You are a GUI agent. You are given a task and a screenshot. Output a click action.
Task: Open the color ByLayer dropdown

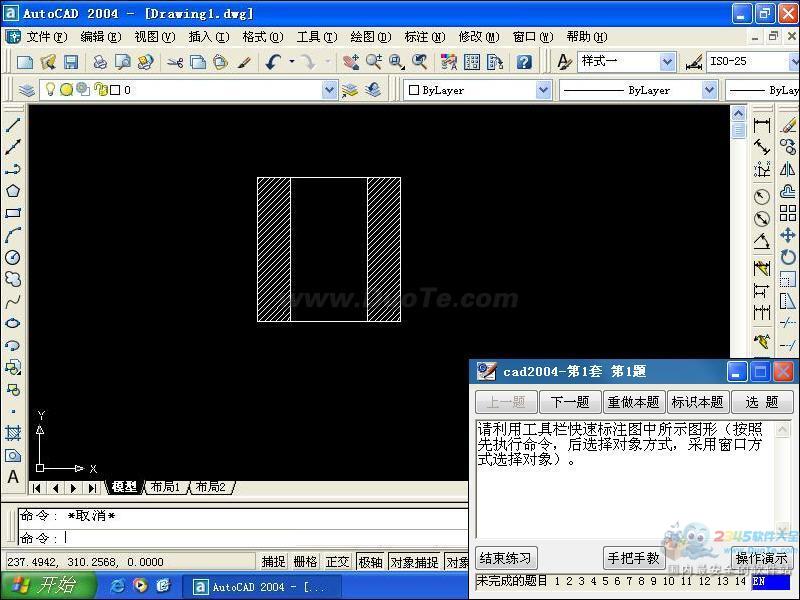click(543, 90)
